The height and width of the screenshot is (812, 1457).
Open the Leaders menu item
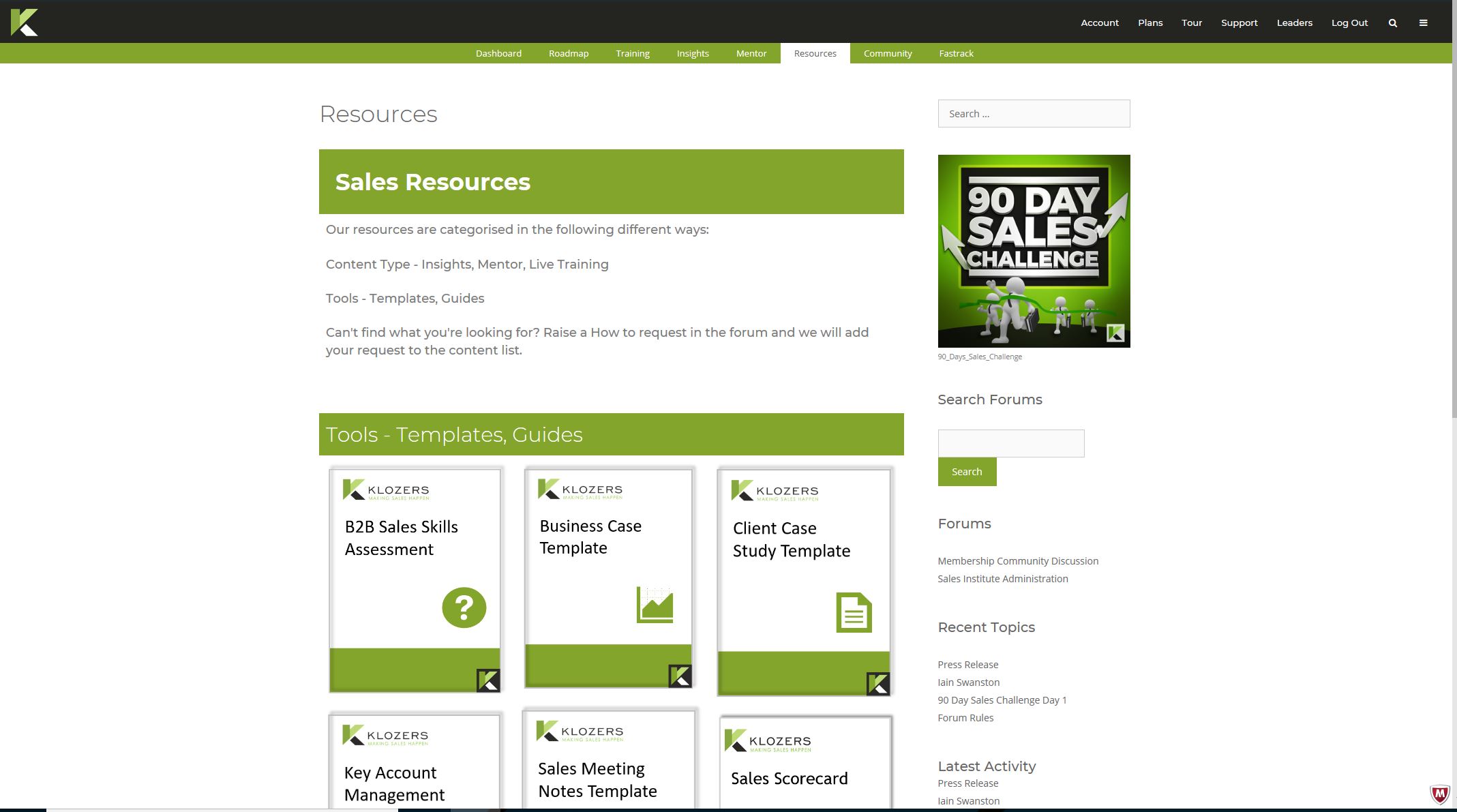(1294, 22)
